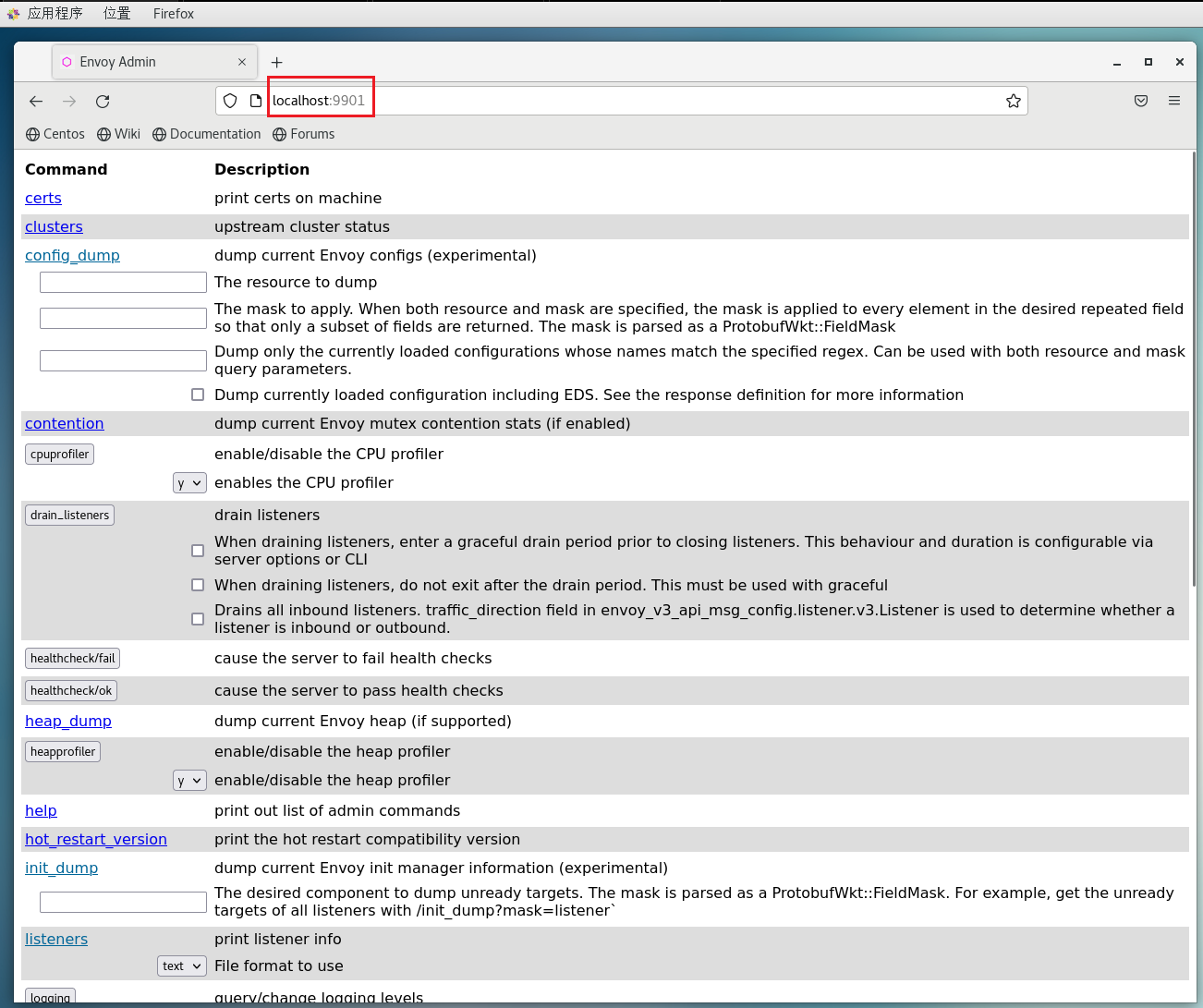Open the clusters link
This screenshot has height=1008, width=1203.
click(x=54, y=226)
